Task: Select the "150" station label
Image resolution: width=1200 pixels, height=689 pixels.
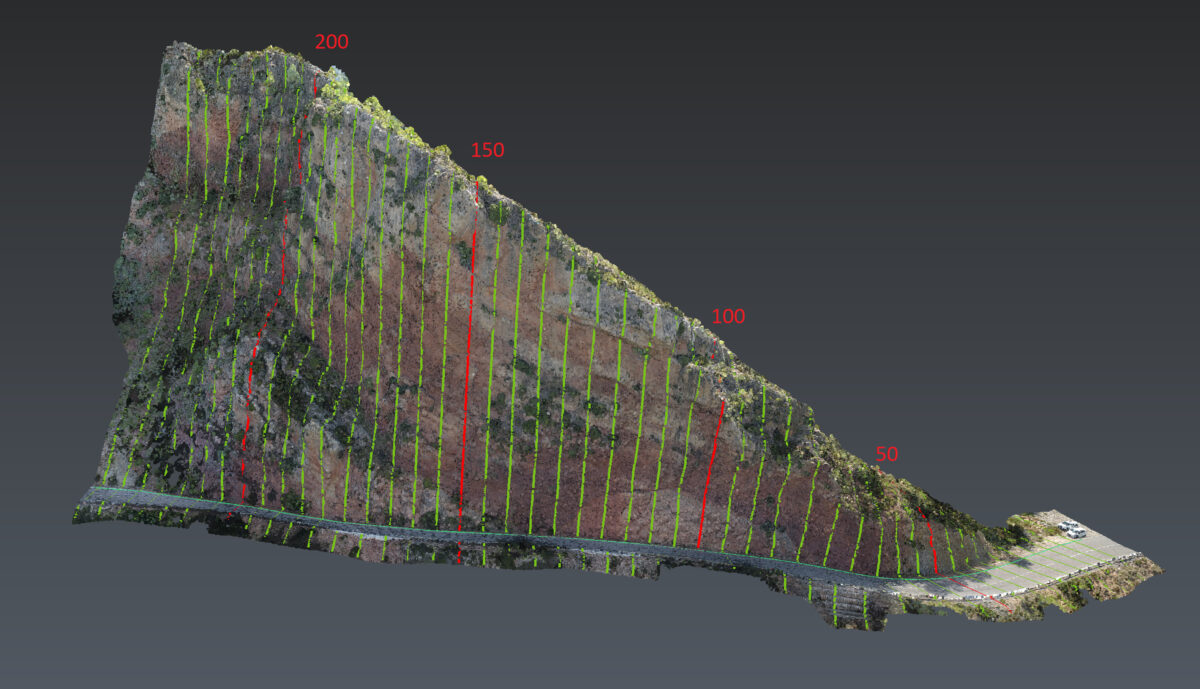Action: pos(487,151)
